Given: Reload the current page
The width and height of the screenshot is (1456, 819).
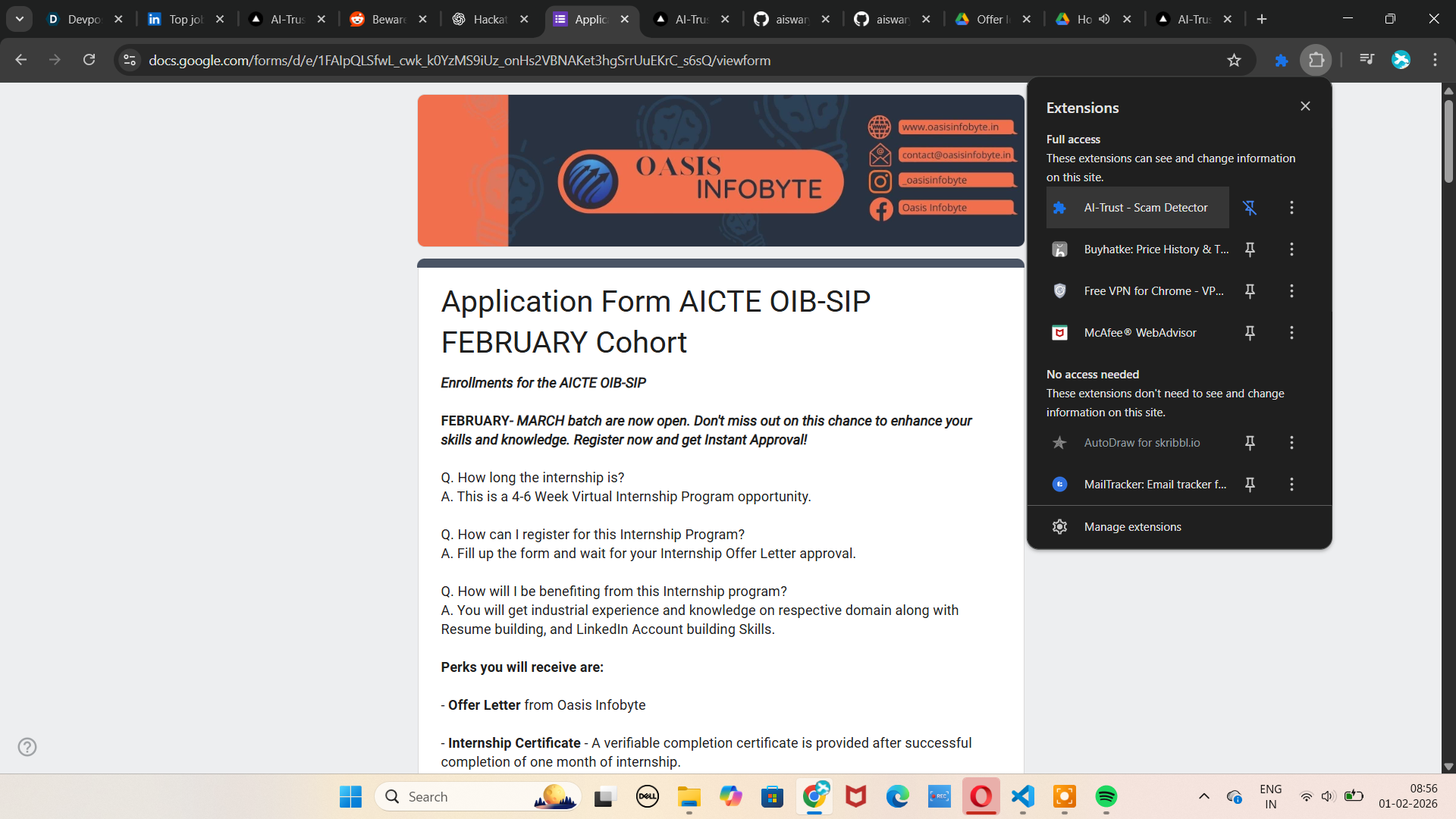Looking at the screenshot, I should coord(89,60).
